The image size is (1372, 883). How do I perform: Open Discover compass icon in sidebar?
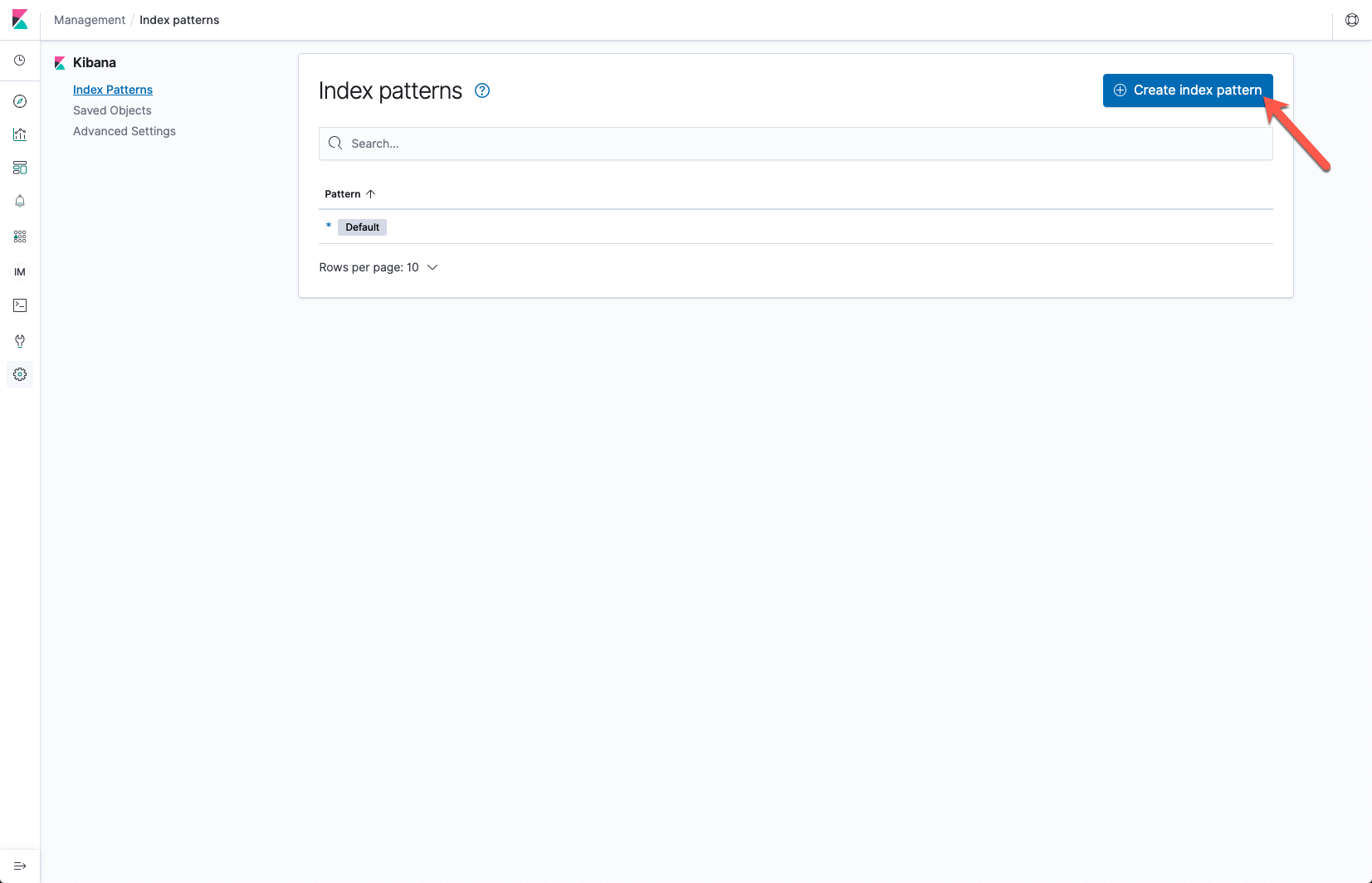point(20,101)
